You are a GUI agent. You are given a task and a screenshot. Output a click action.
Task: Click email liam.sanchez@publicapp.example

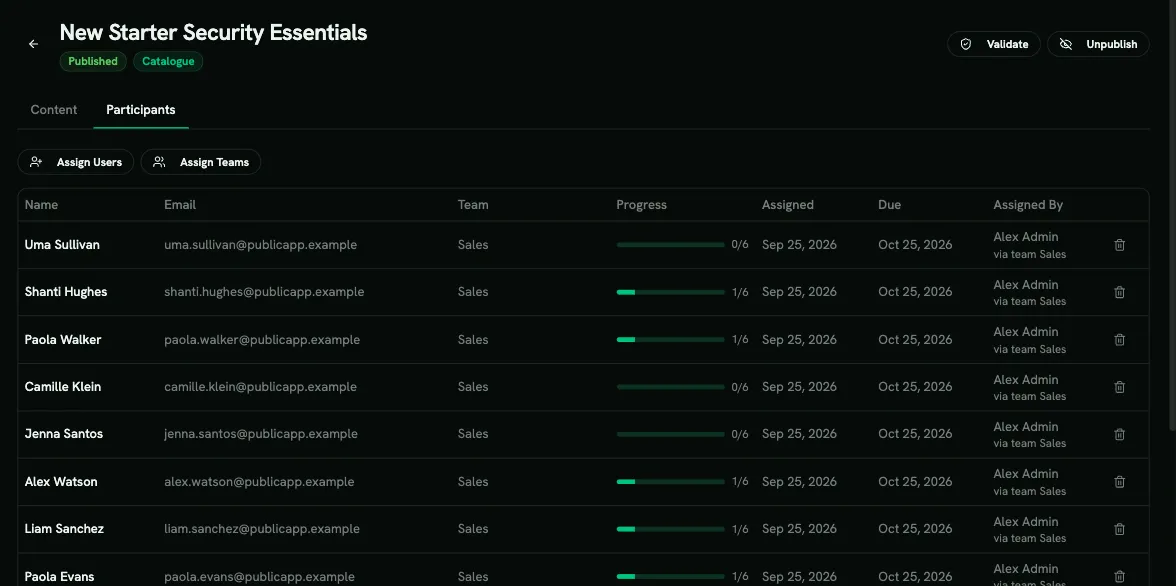click(x=262, y=529)
